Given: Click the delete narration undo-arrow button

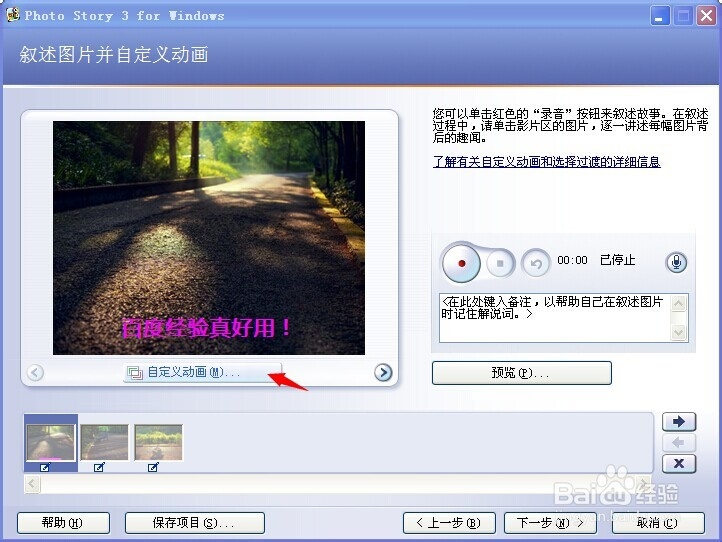Looking at the screenshot, I should [536, 263].
